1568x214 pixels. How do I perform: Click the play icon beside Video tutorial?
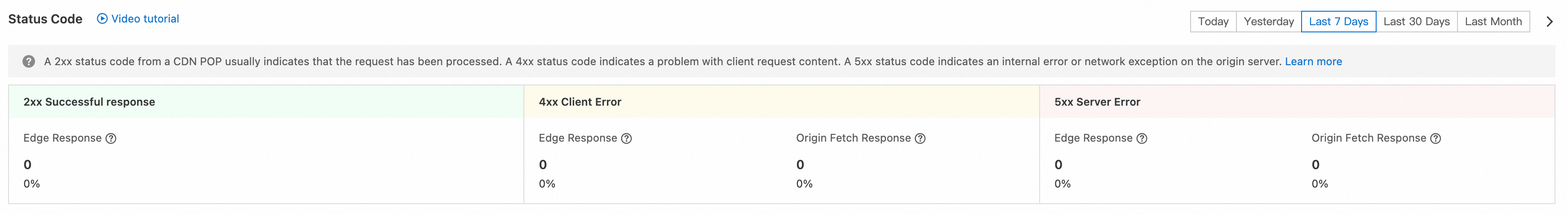102,19
